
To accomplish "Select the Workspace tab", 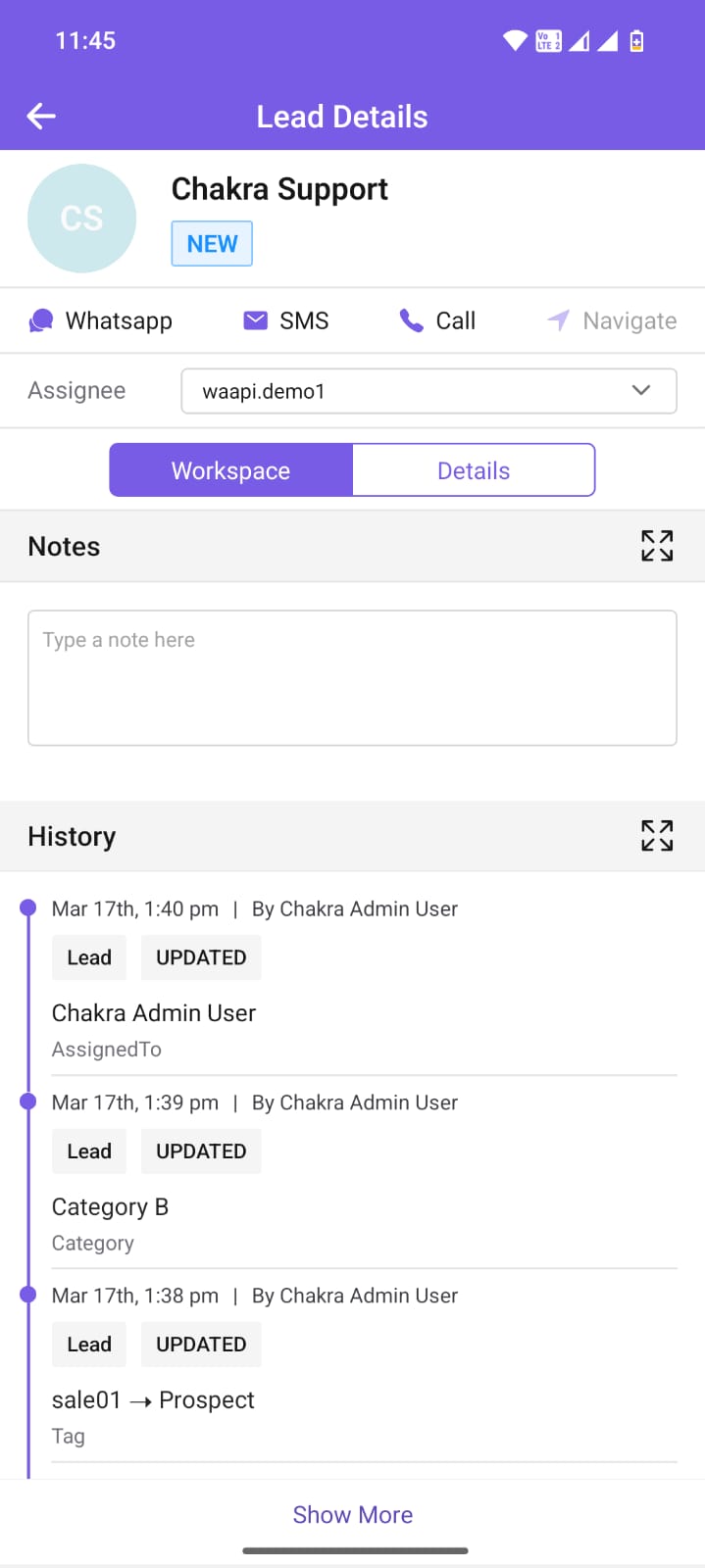I will coord(230,469).
